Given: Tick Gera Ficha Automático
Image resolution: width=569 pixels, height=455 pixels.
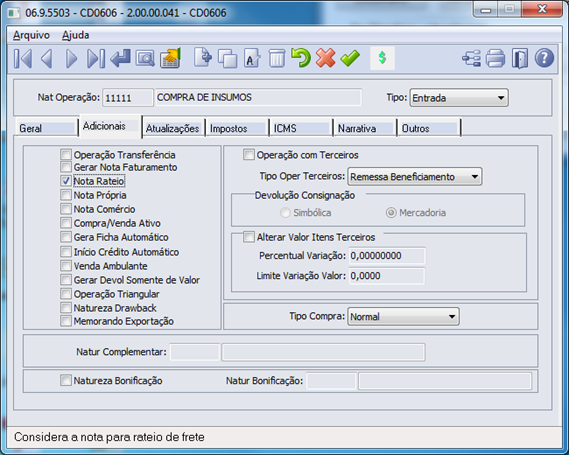Looking at the screenshot, I should click(x=66, y=237).
